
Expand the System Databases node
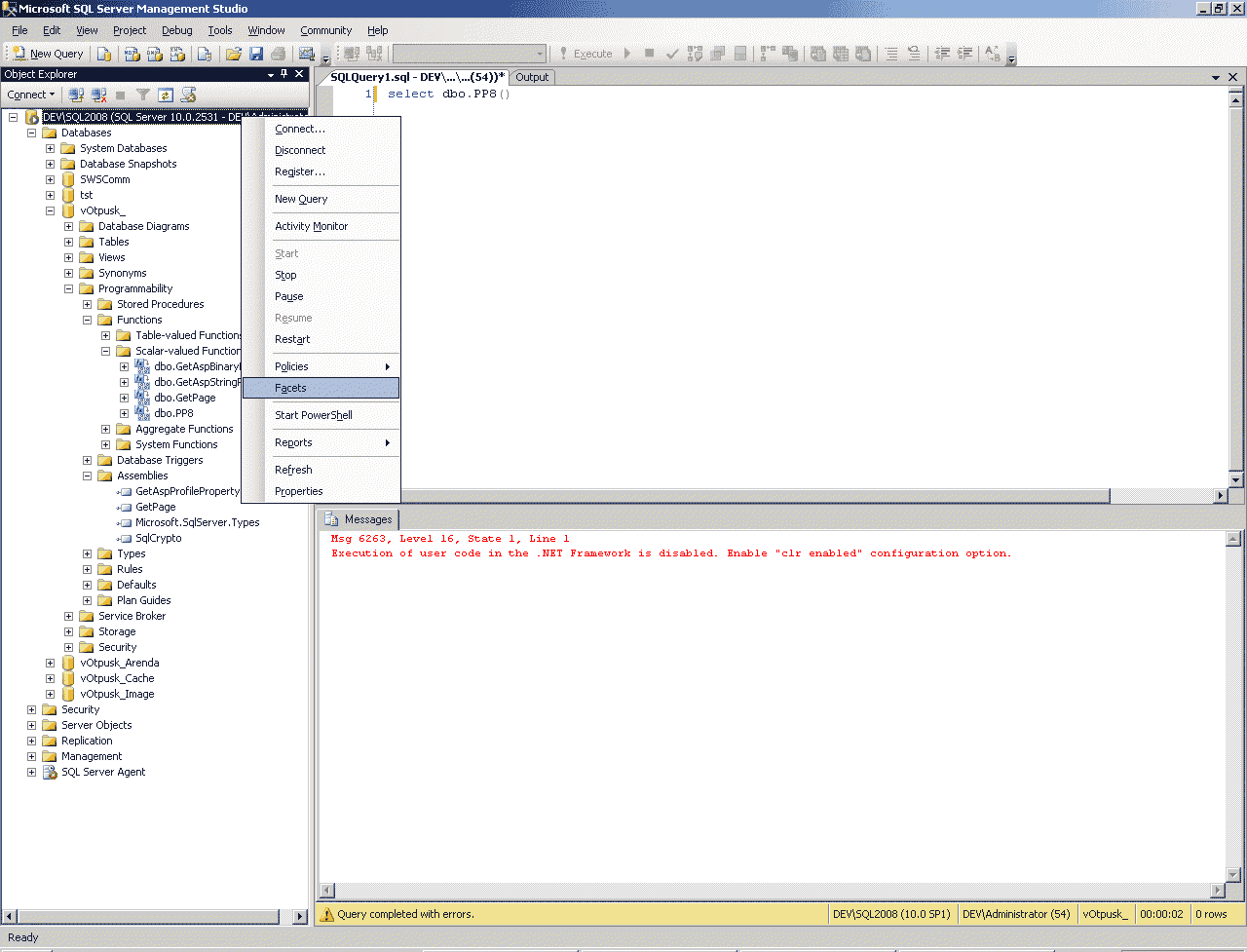[50, 148]
